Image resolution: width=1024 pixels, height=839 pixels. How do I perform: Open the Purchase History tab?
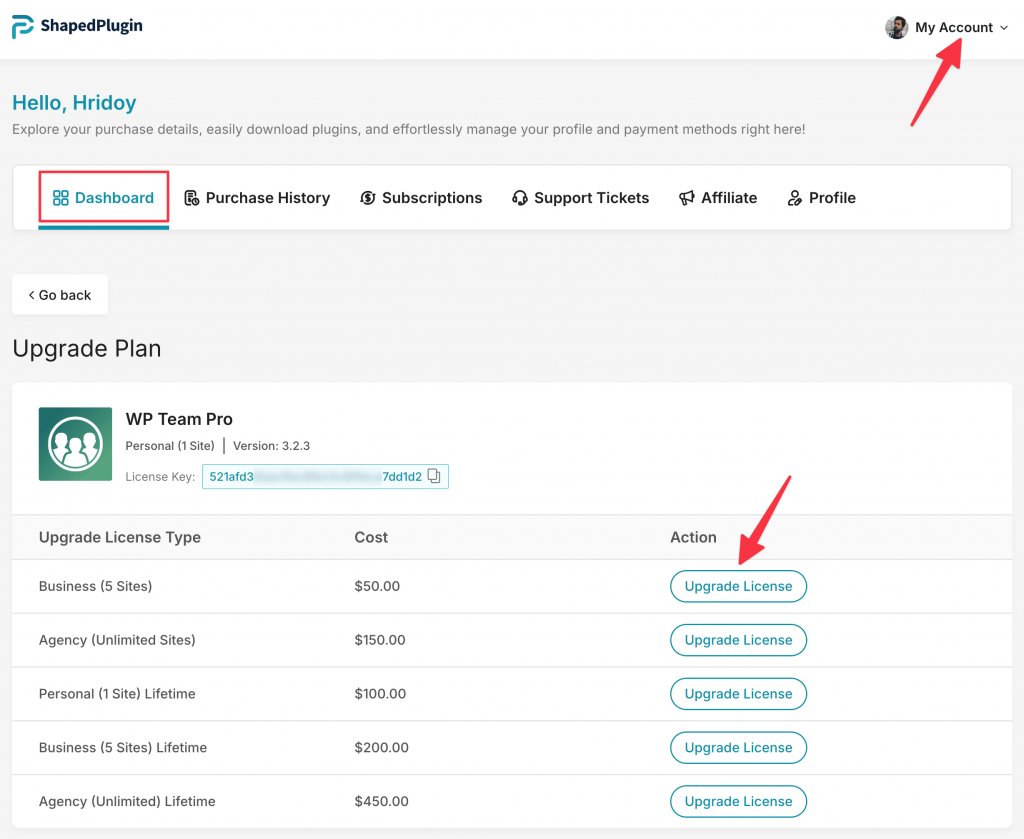pyautogui.click(x=257, y=198)
